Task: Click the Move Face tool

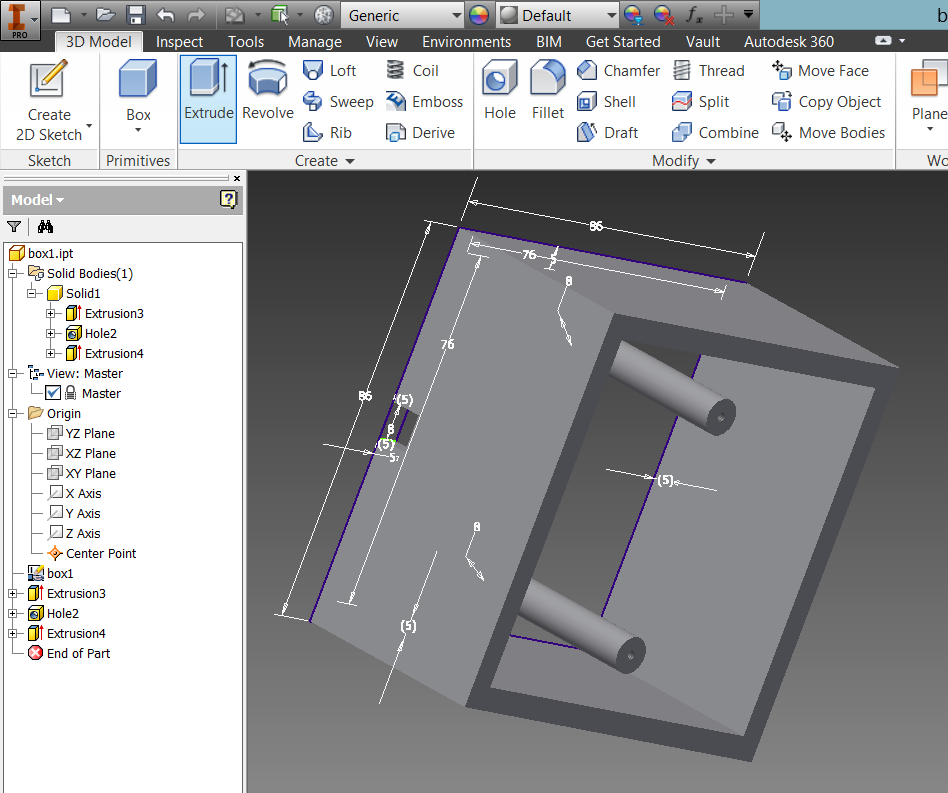Action: [820, 71]
